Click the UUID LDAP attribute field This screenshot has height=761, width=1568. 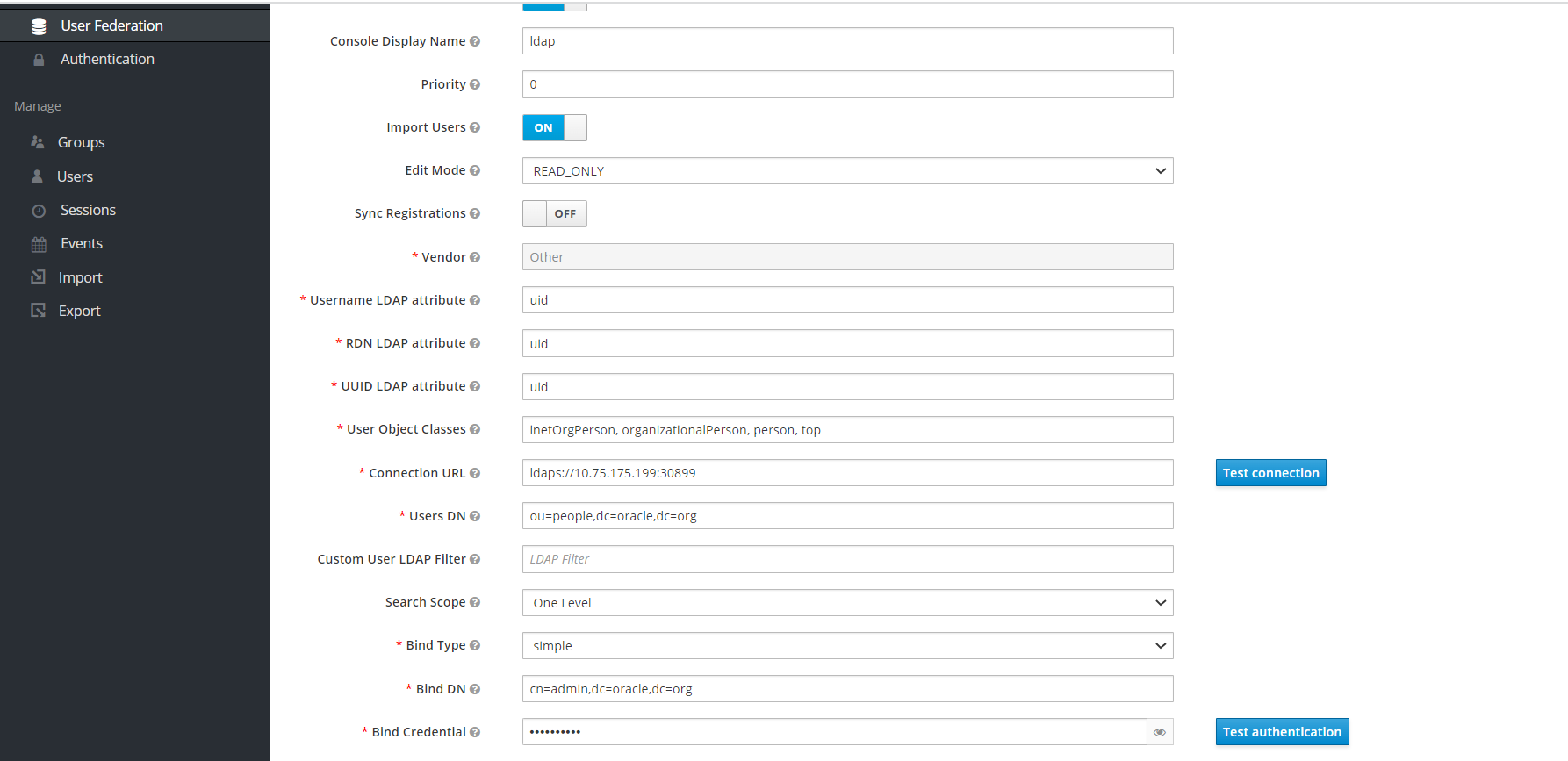847,387
